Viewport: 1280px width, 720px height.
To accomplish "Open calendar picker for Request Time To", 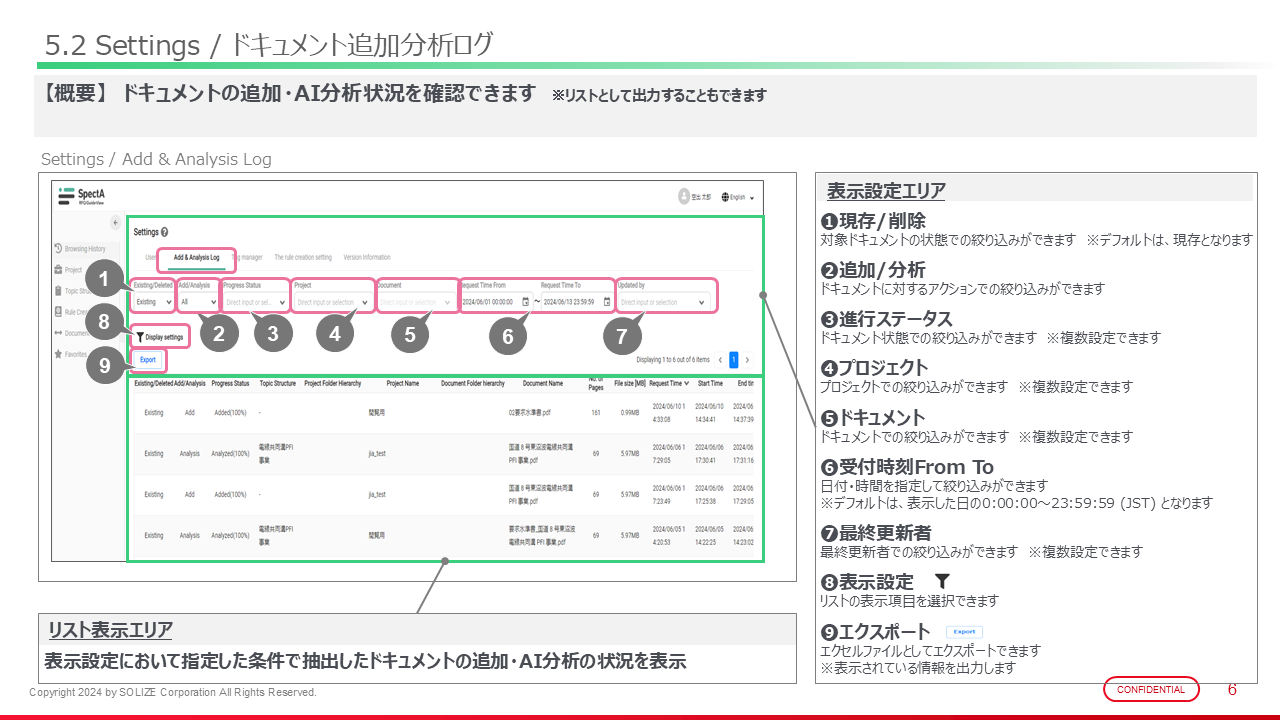I will tap(606, 301).
